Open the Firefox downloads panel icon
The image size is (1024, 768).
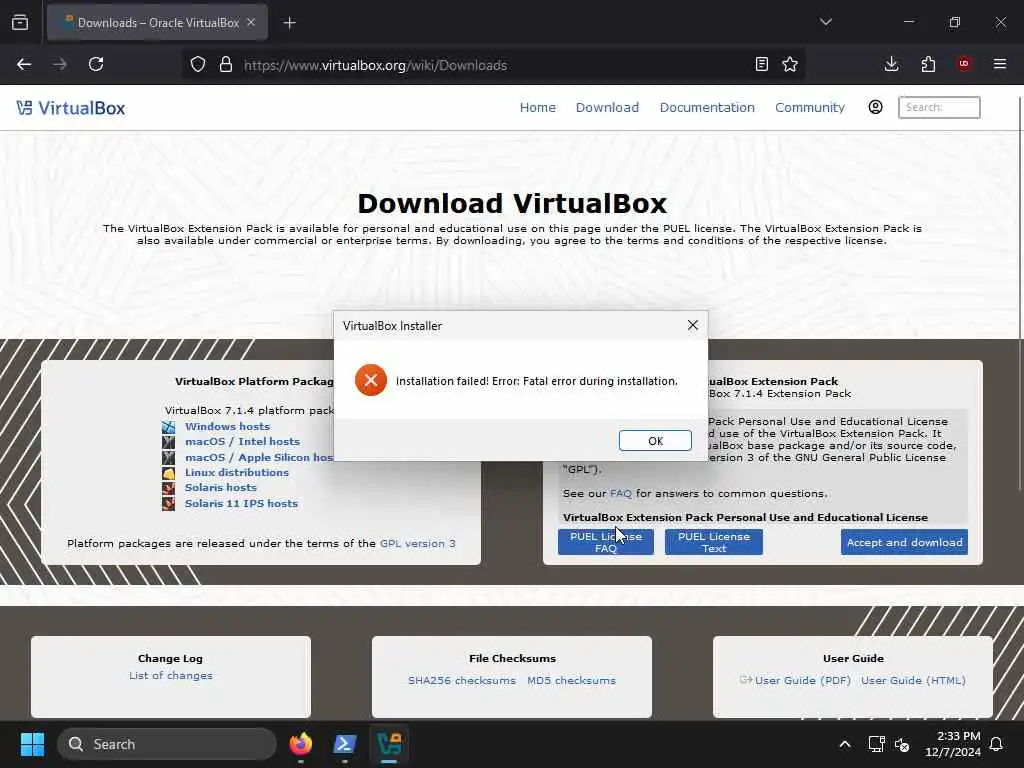891,64
